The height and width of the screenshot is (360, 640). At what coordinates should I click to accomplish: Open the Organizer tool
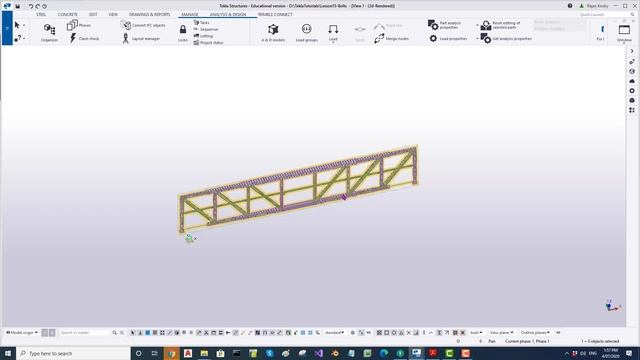click(49, 32)
